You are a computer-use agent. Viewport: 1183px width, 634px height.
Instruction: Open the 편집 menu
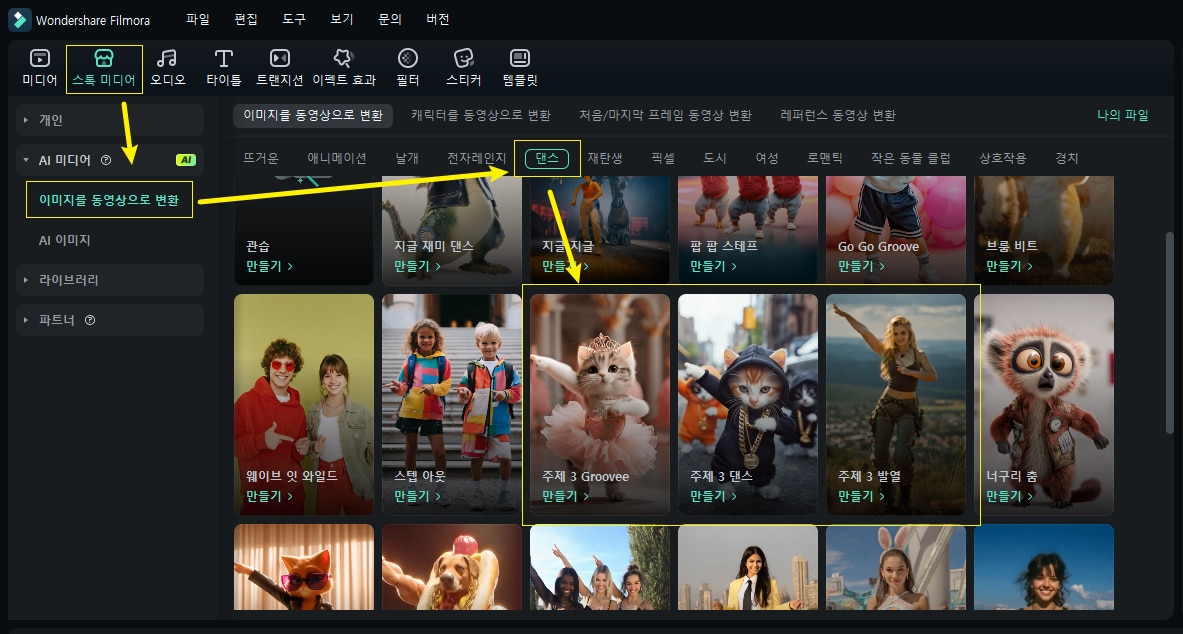[x=246, y=20]
